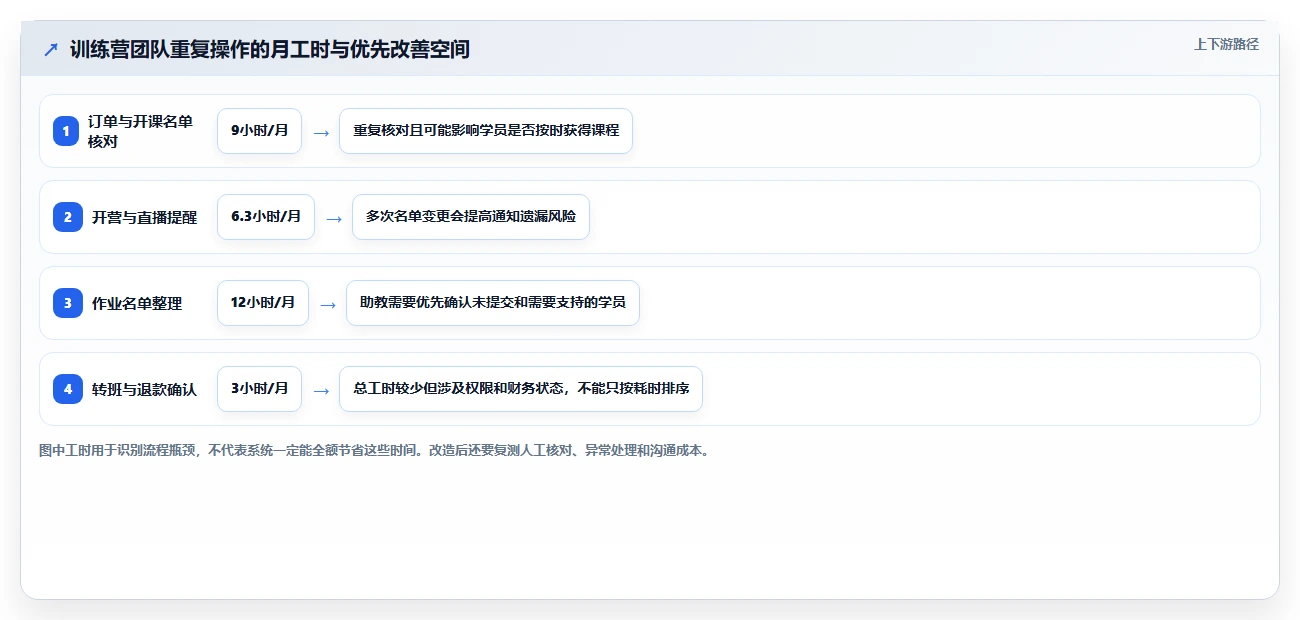
Task: Click the 作业名单整理 label
Action: click(x=137, y=303)
